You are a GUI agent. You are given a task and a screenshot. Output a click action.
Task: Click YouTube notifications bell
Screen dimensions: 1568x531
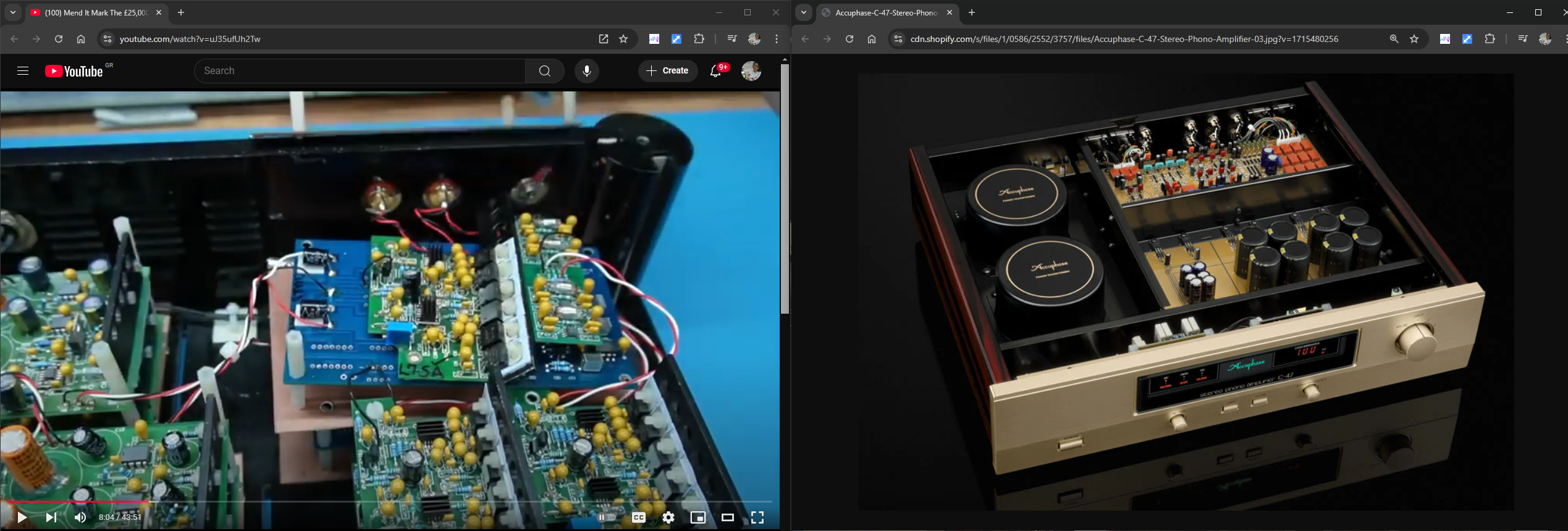(x=715, y=71)
